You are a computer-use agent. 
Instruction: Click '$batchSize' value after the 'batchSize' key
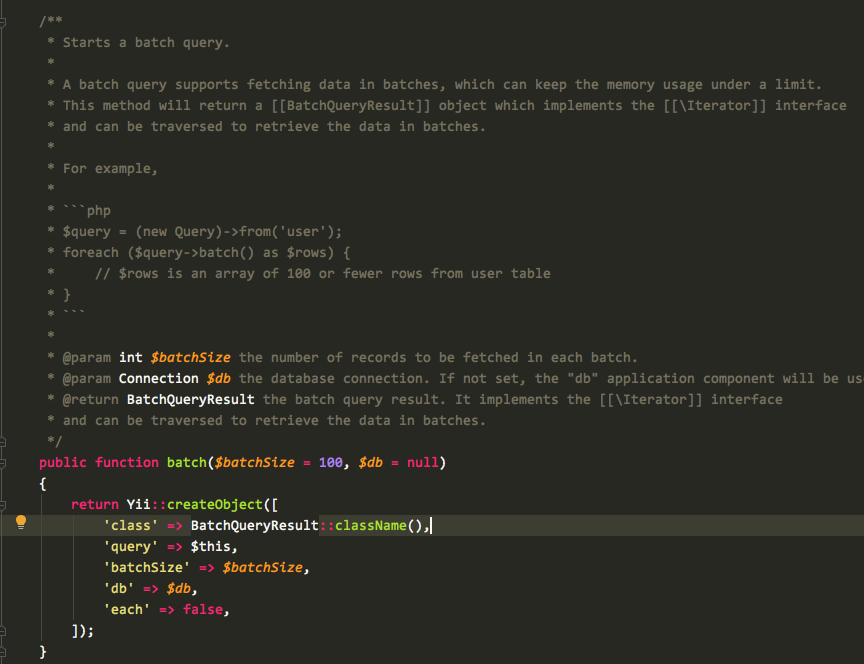click(x=263, y=568)
